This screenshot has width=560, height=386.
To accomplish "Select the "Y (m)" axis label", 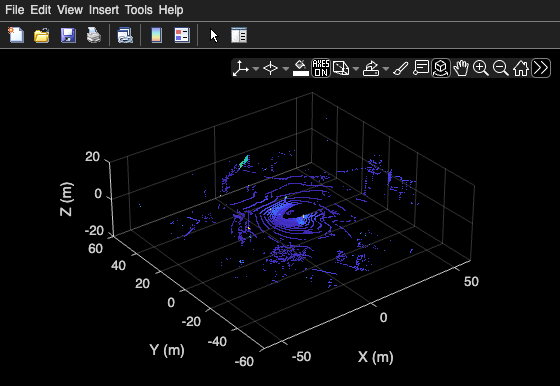I will 167,350.
